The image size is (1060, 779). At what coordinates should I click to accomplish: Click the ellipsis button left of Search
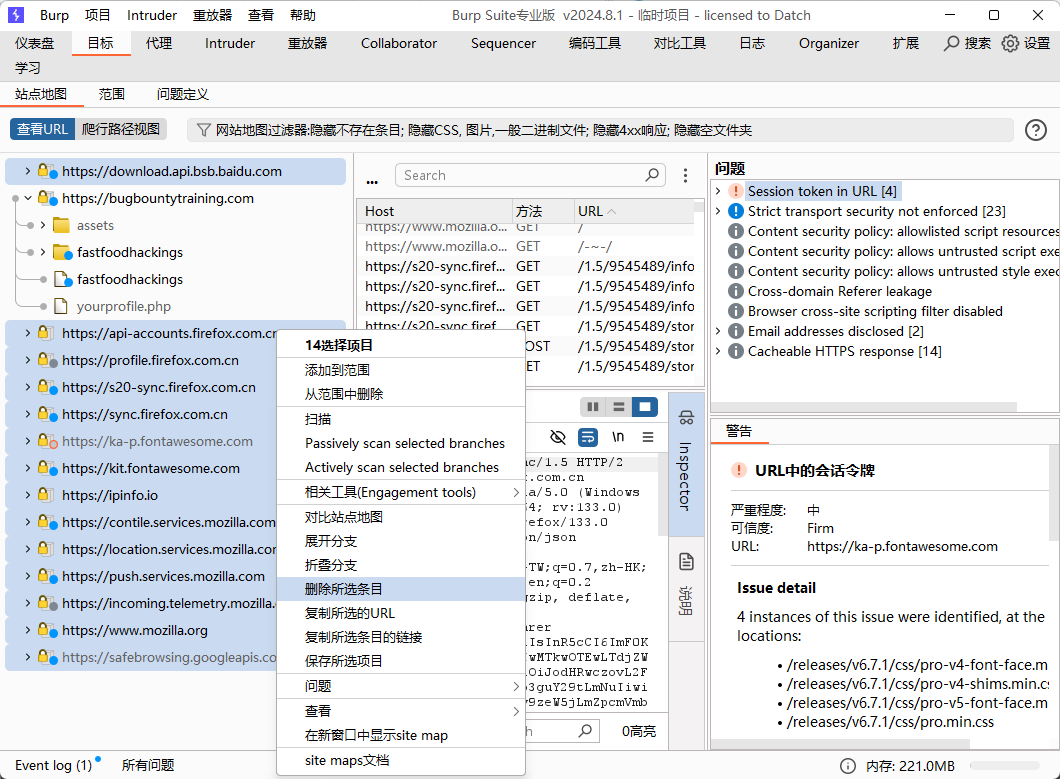372,180
